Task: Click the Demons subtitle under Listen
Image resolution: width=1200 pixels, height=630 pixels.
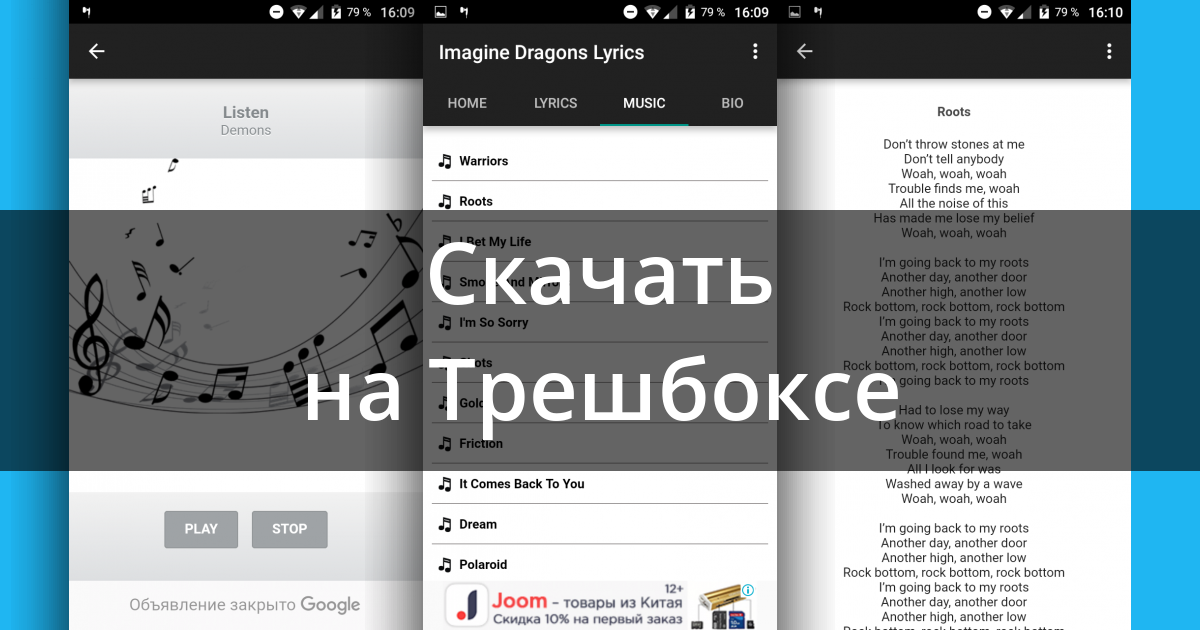Action: [246, 130]
